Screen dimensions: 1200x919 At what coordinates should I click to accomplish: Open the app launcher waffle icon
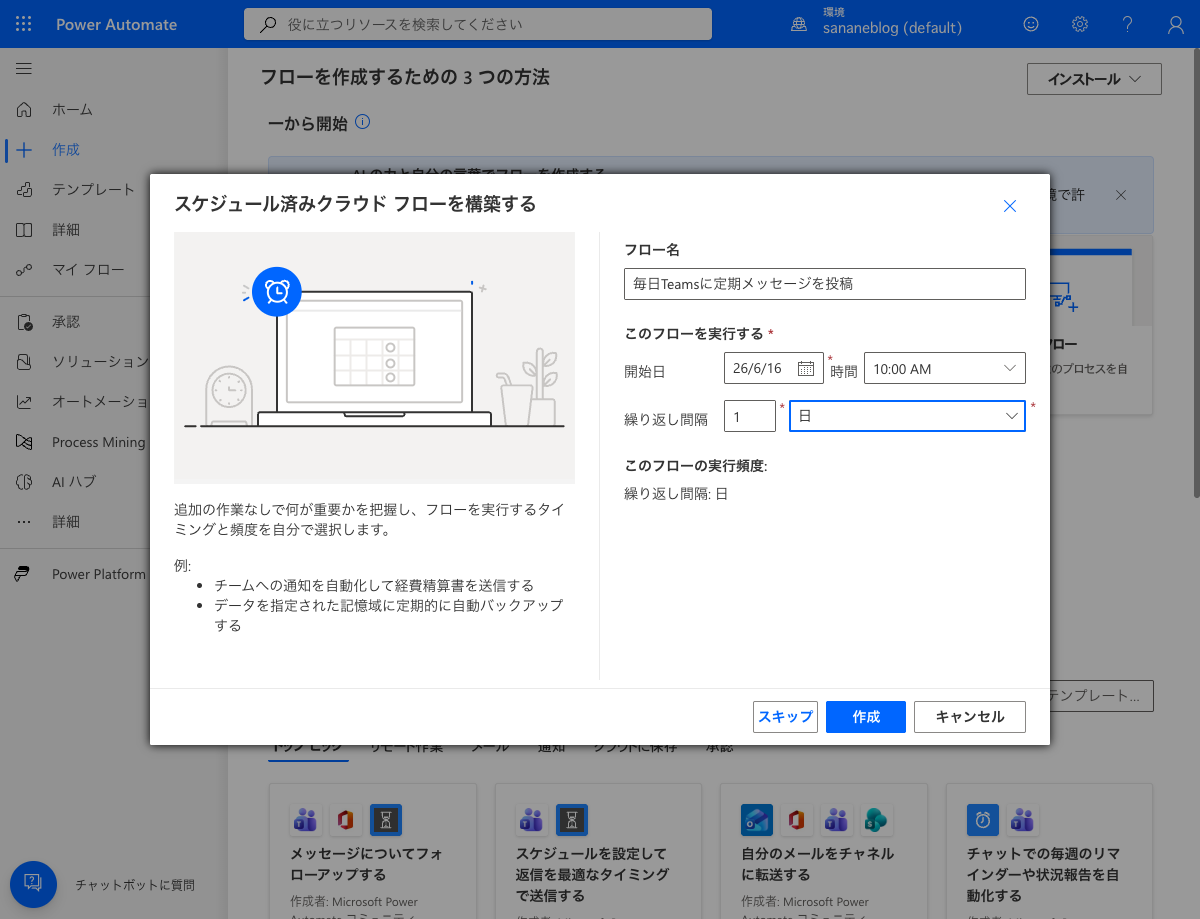24,24
